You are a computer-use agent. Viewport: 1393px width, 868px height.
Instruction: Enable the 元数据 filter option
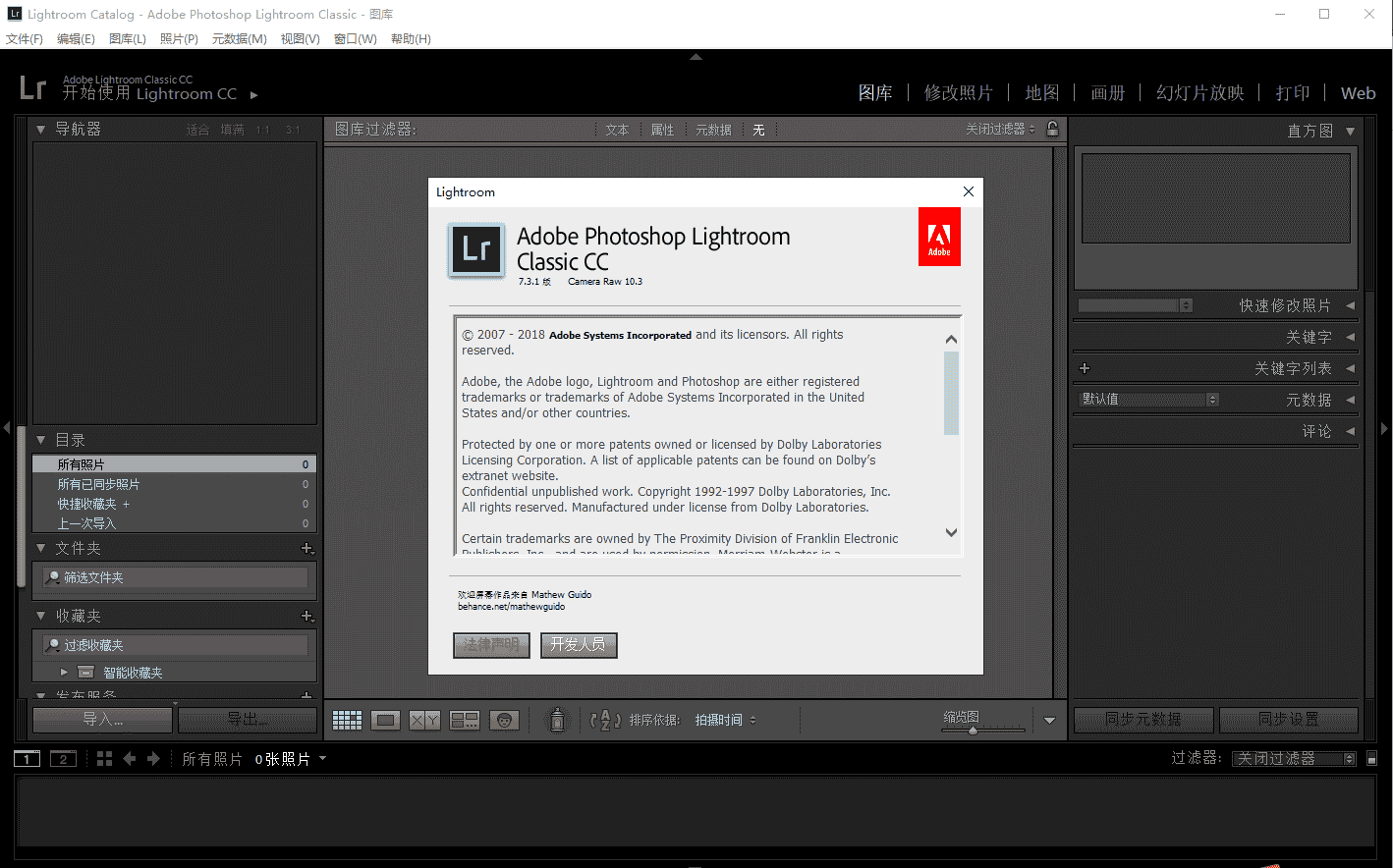pos(713,129)
